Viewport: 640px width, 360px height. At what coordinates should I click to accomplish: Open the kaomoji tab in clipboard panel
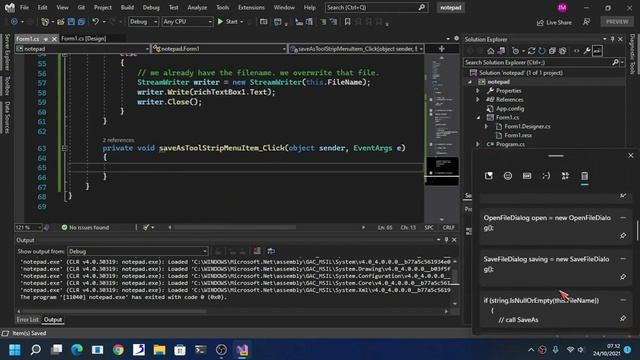[546, 176]
